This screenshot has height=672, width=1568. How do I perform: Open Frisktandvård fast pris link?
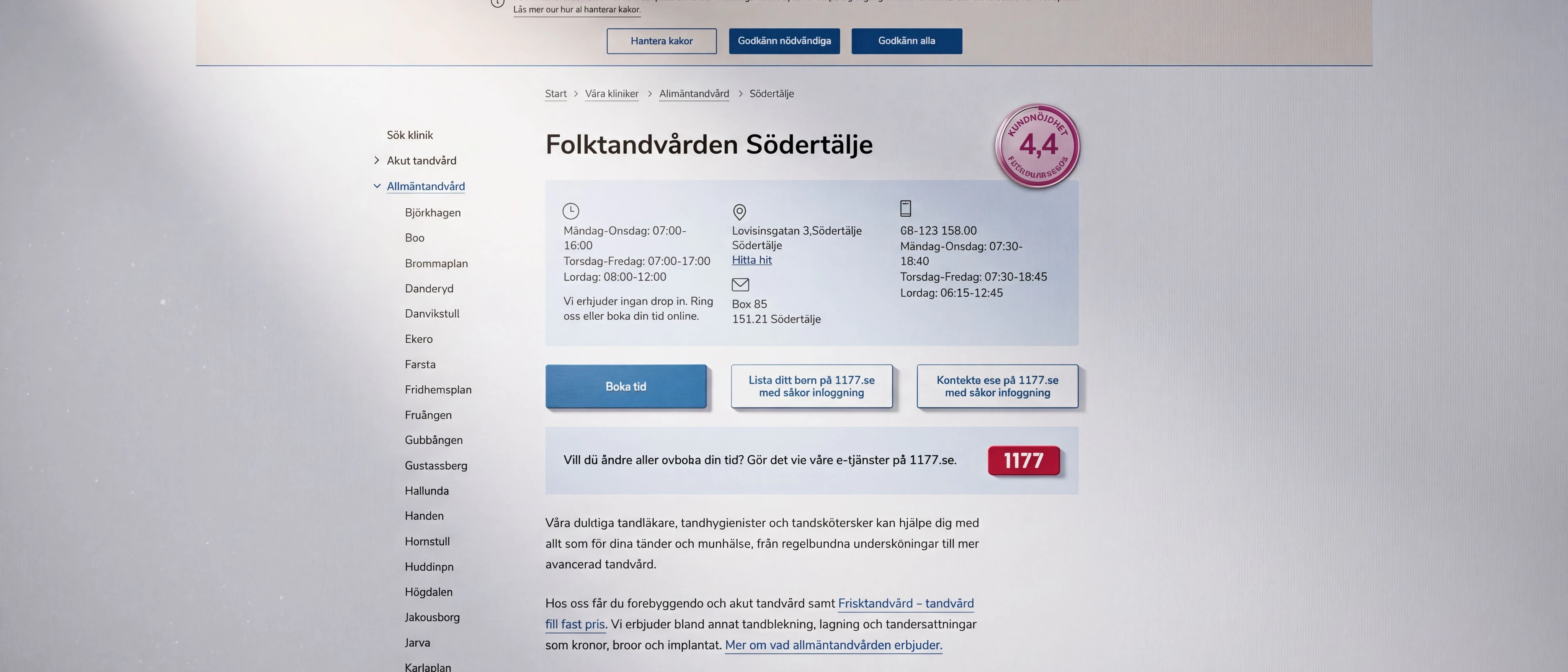759,613
